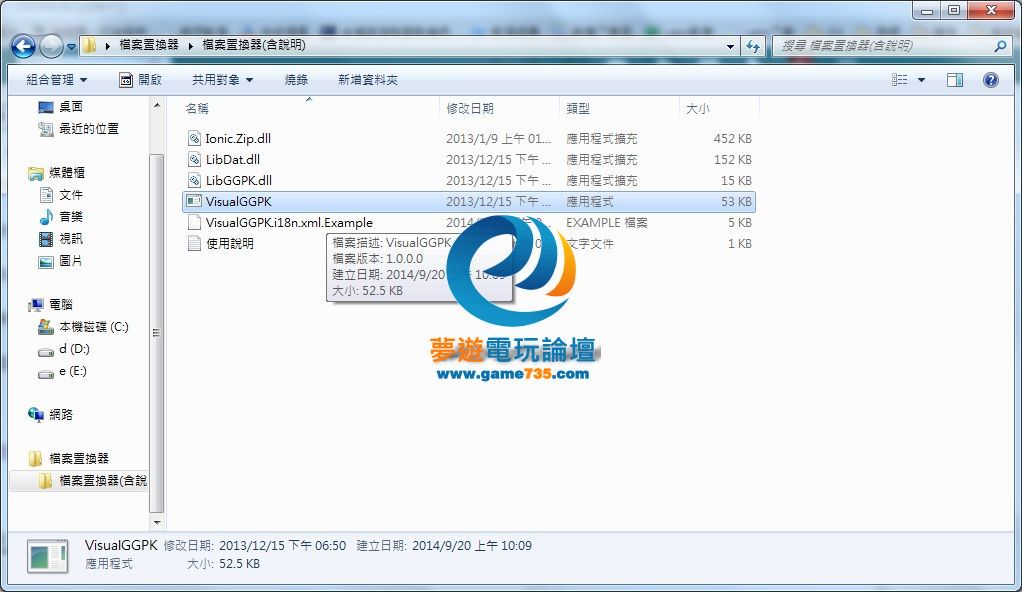Click 開啟 toolbar button
This screenshot has height=592, width=1022.
[x=140, y=80]
